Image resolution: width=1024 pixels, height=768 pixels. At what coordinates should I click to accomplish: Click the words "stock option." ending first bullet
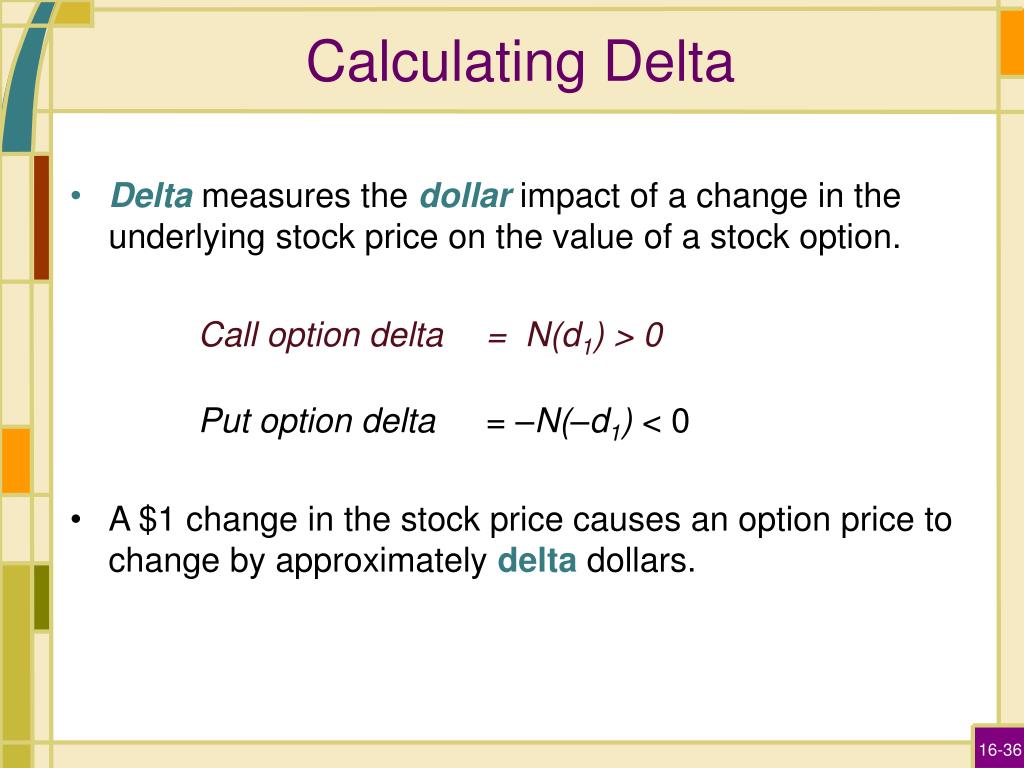(805, 236)
